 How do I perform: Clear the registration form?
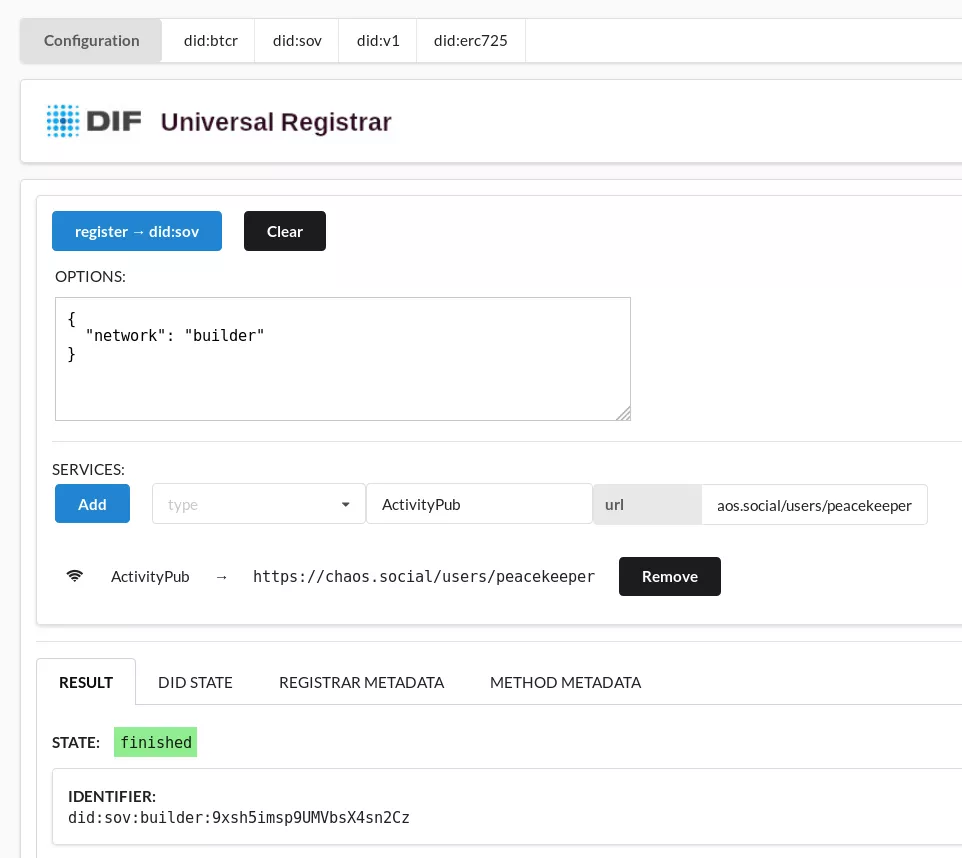[284, 231]
